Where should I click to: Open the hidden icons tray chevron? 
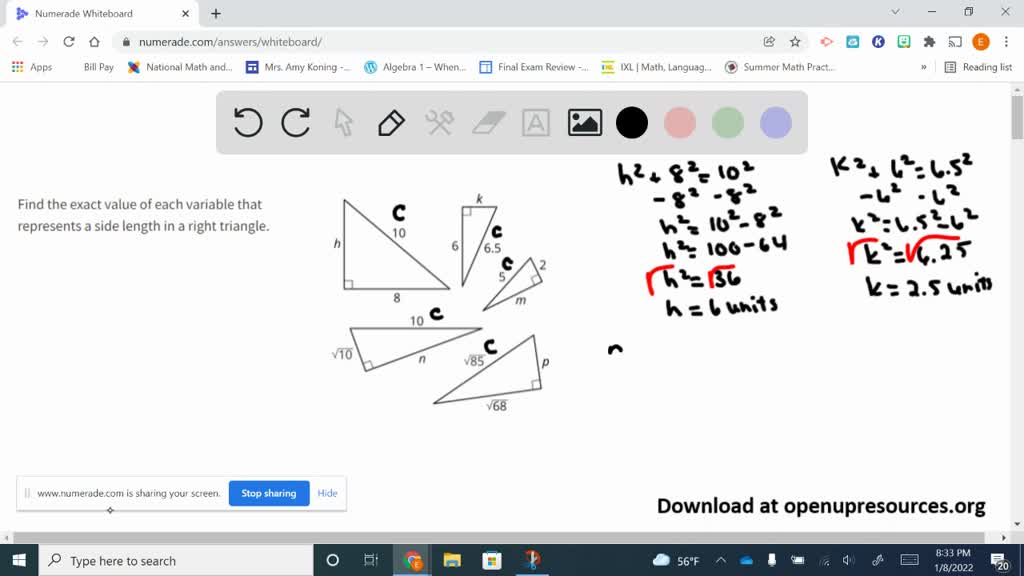point(720,560)
